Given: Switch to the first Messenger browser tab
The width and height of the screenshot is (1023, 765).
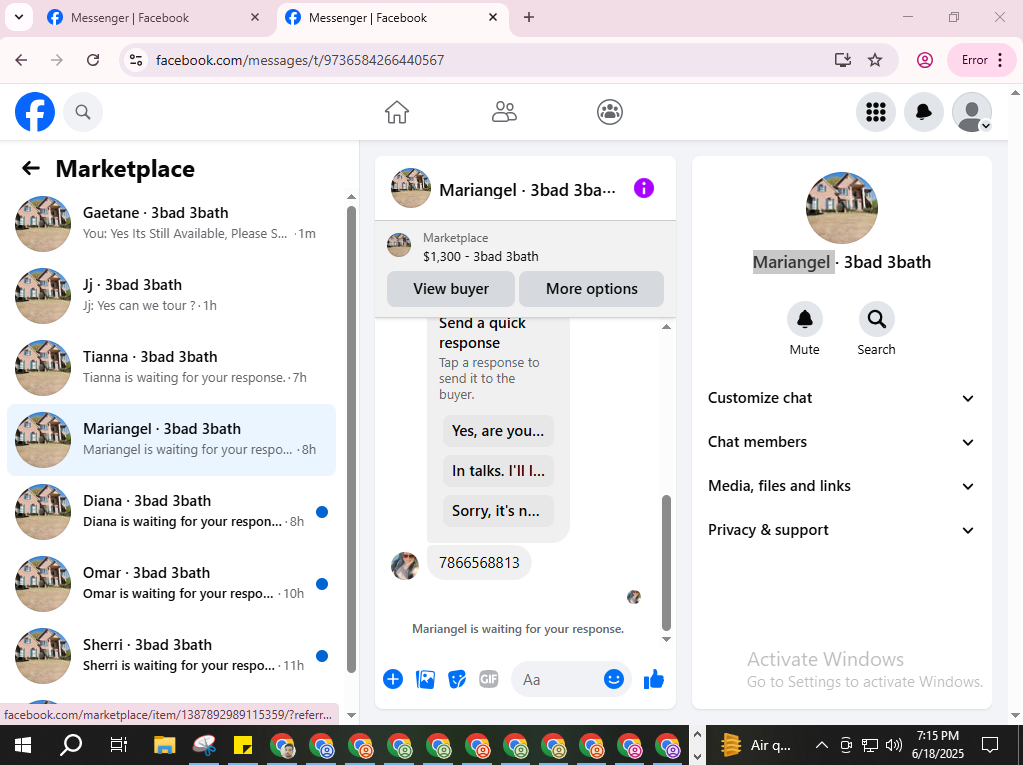Looking at the screenshot, I should 151,18.
